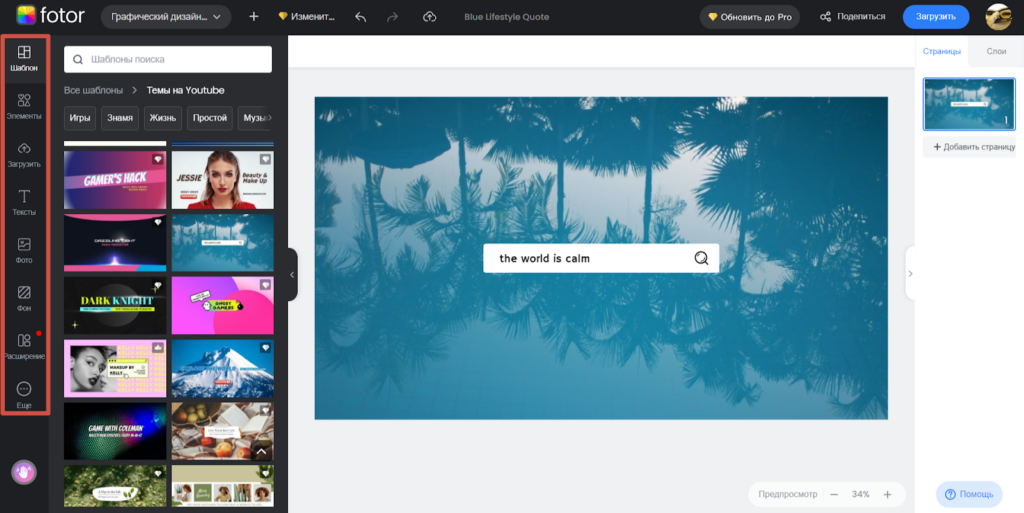The width and height of the screenshot is (1024, 513).
Task: Select the Простой category tag
Action: (x=210, y=118)
